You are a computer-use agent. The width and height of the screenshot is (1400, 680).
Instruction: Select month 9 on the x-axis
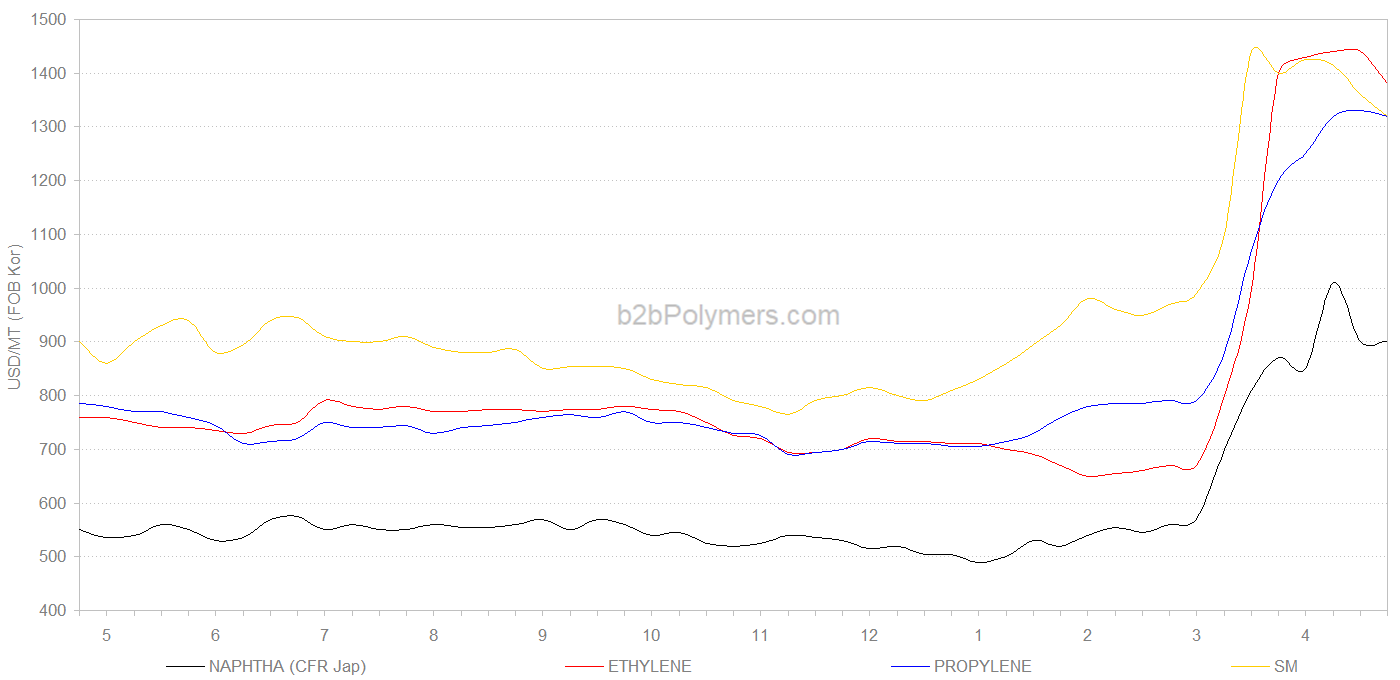(542, 635)
